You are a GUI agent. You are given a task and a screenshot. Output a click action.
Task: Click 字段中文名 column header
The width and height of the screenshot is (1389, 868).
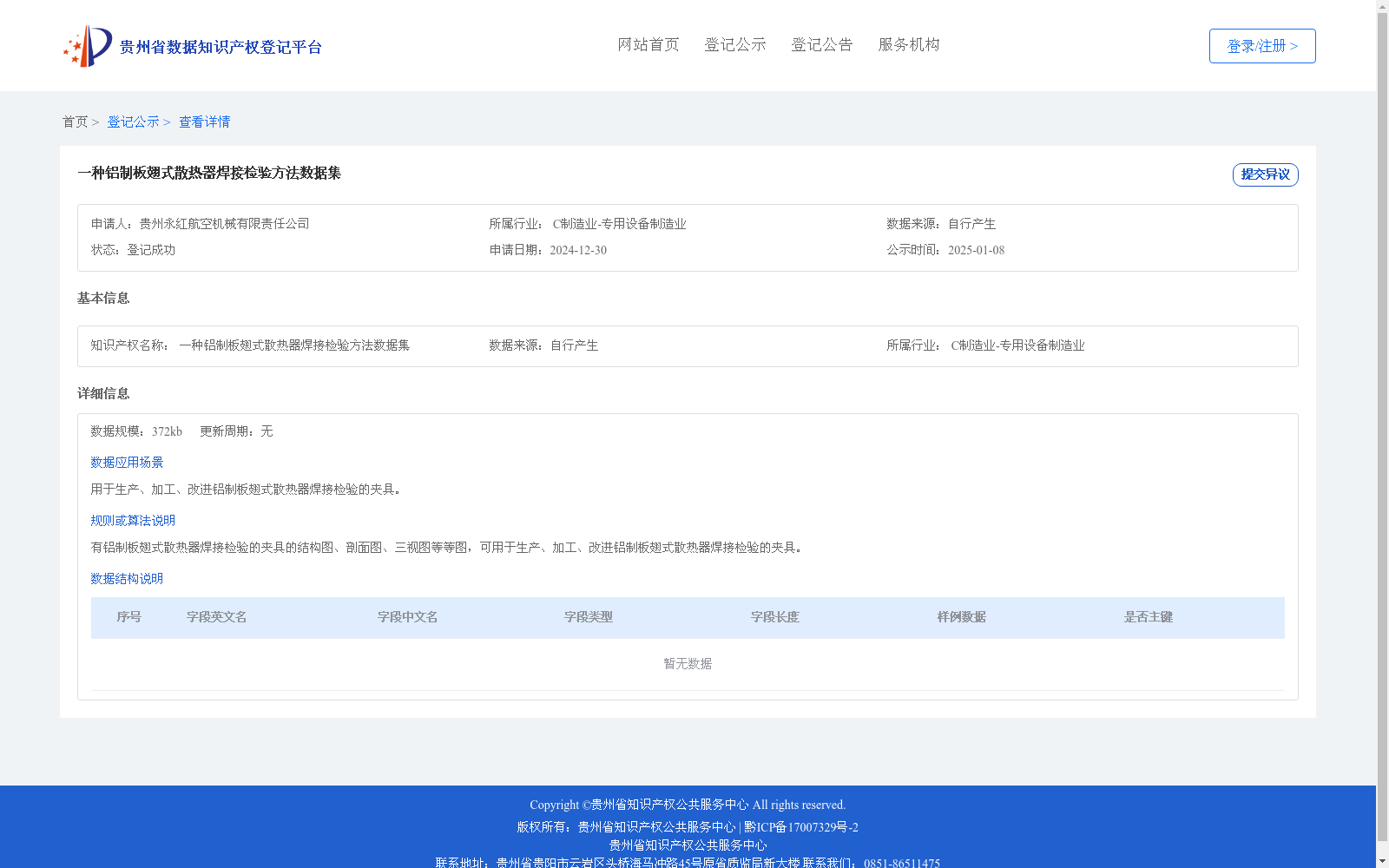coord(408,617)
